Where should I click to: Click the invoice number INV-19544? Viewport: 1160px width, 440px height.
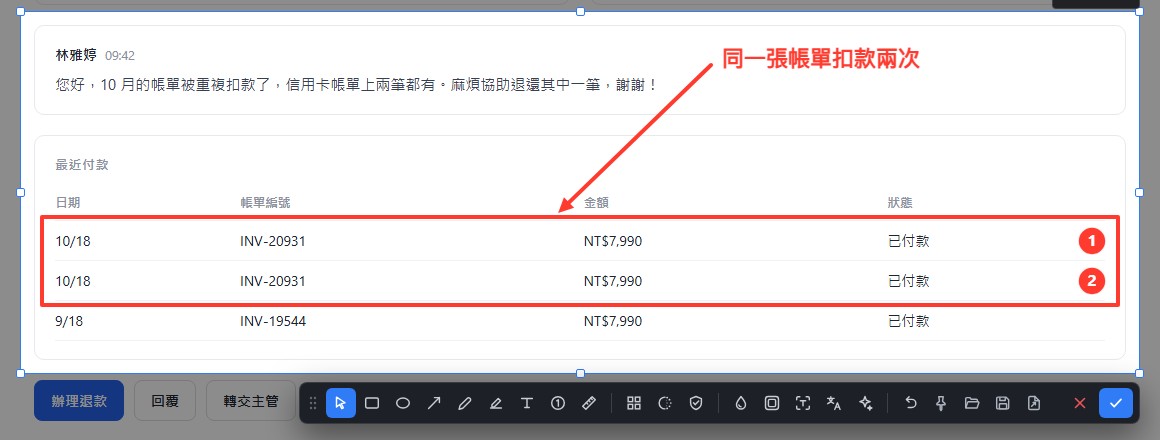coord(273,321)
